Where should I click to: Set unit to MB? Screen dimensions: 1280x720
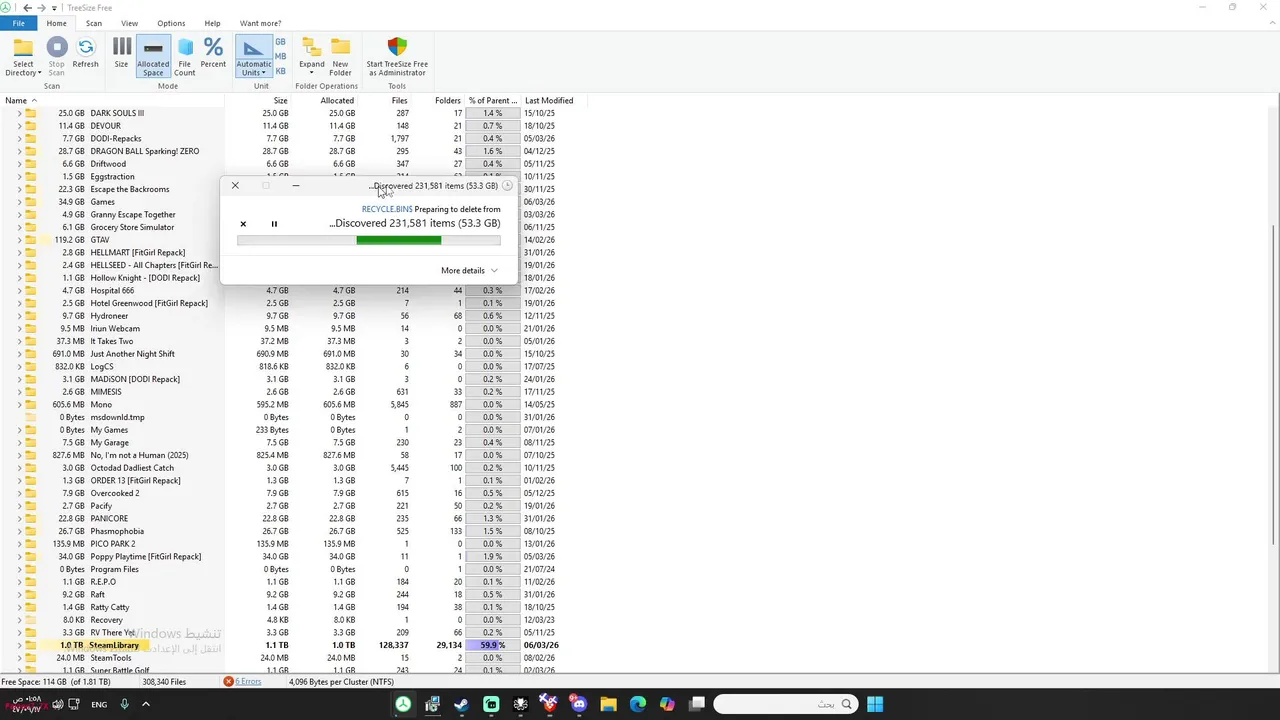pos(280,57)
